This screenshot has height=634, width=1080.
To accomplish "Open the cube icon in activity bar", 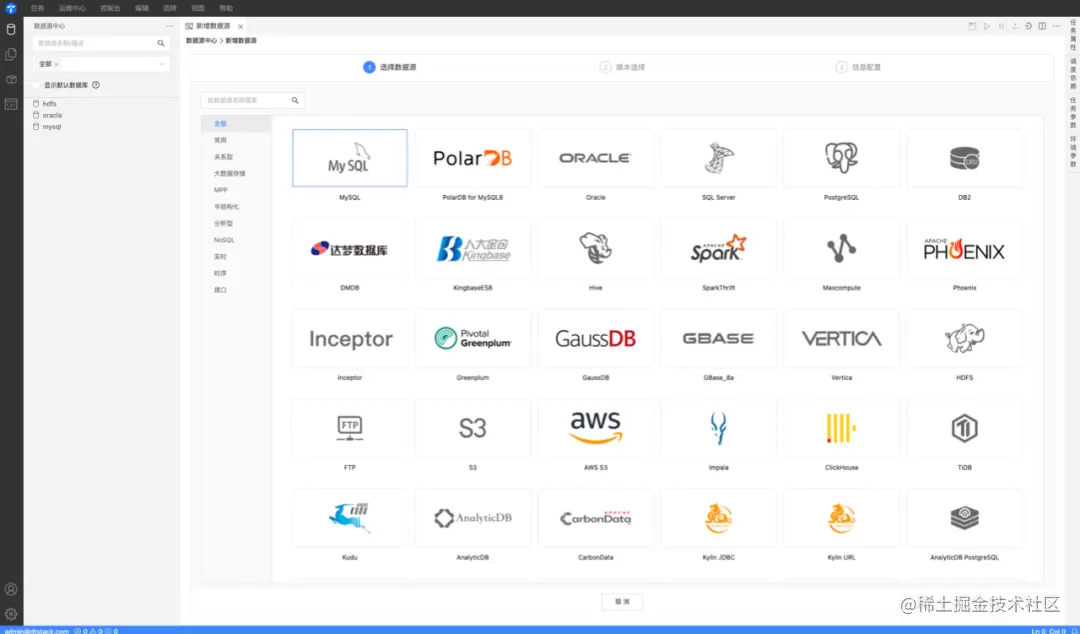I will [x=11, y=79].
